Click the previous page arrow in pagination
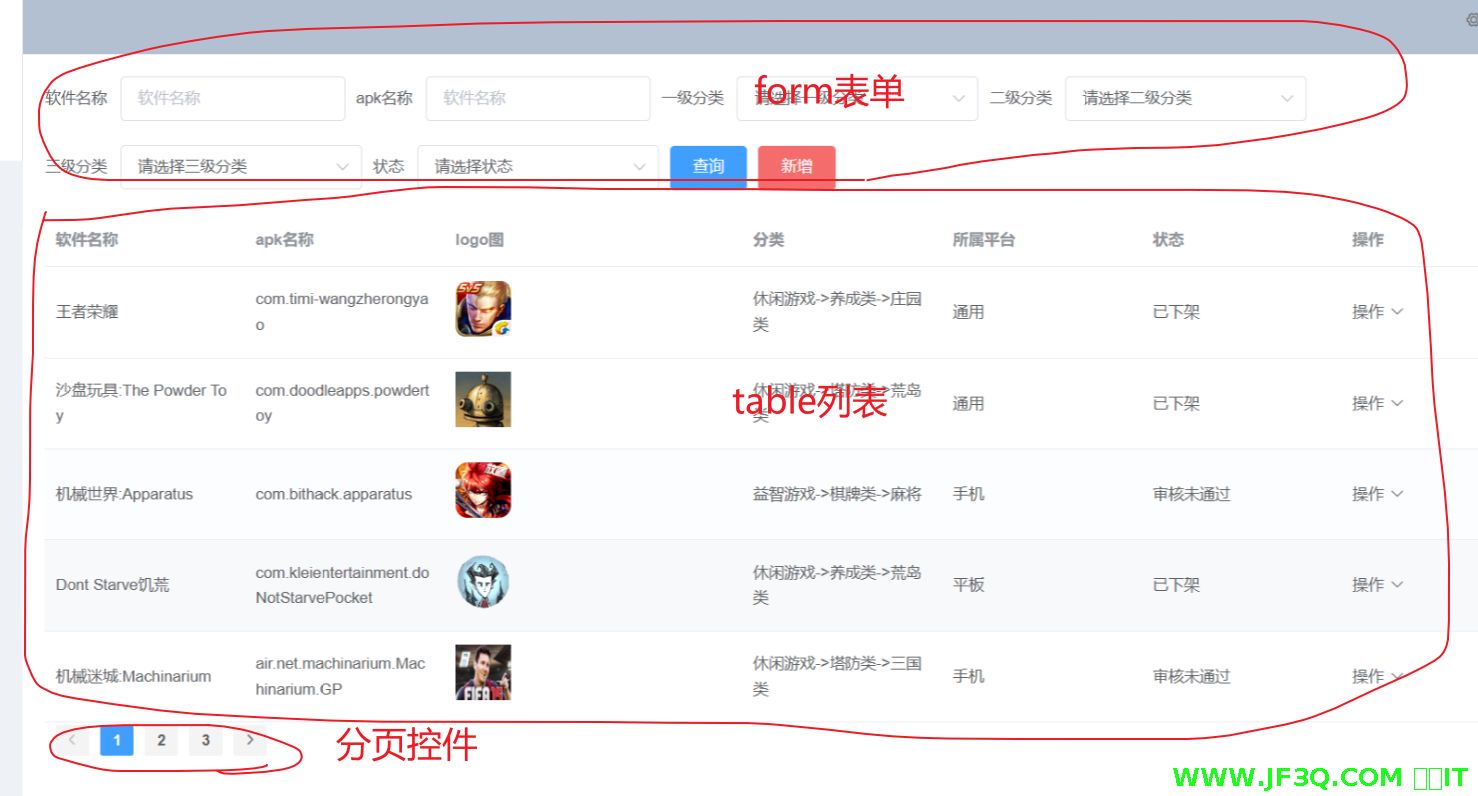Image resolution: width=1478 pixels, height=796 pixels. 71,740
